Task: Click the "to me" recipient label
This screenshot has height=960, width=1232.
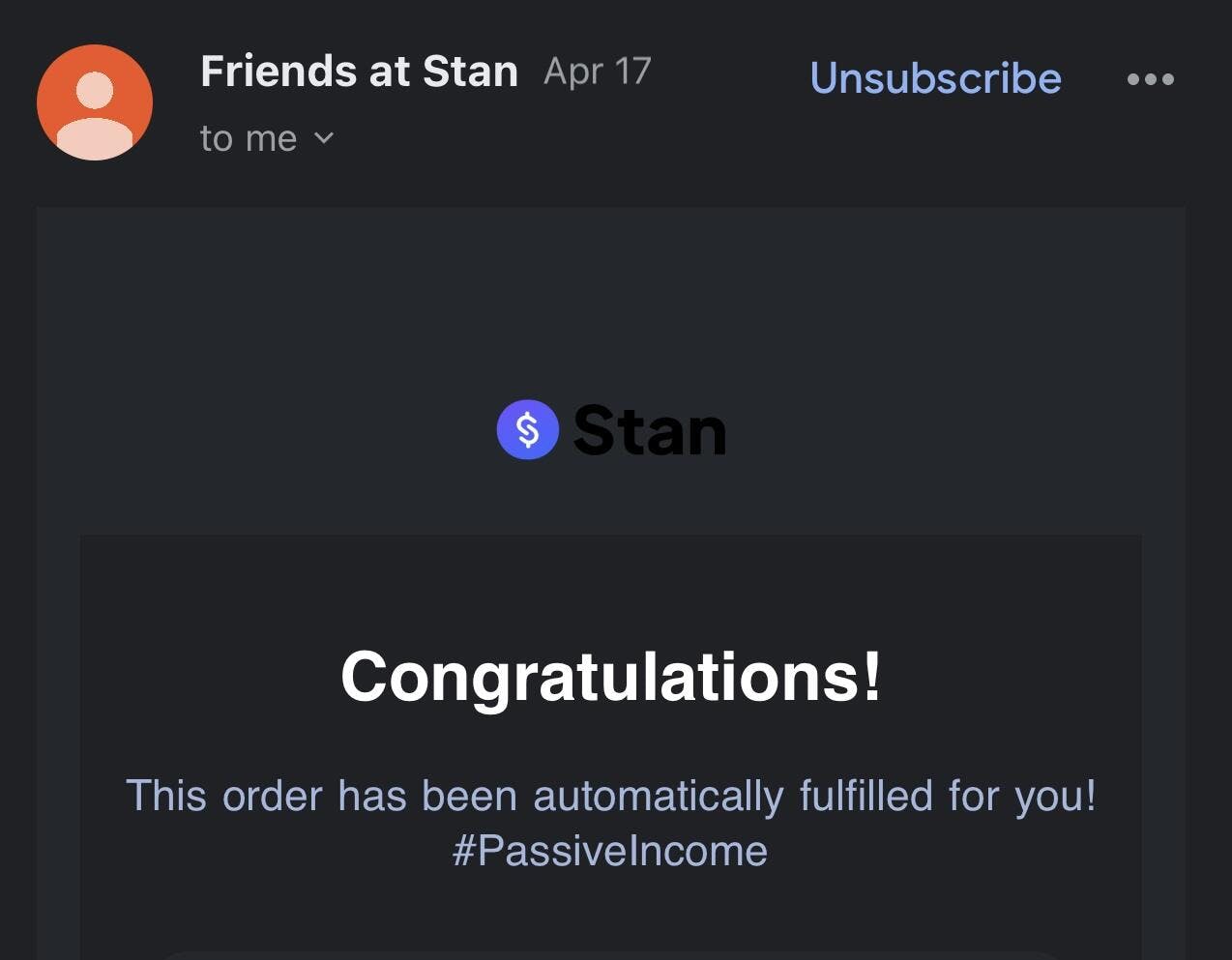Action: tap(249, 138)
